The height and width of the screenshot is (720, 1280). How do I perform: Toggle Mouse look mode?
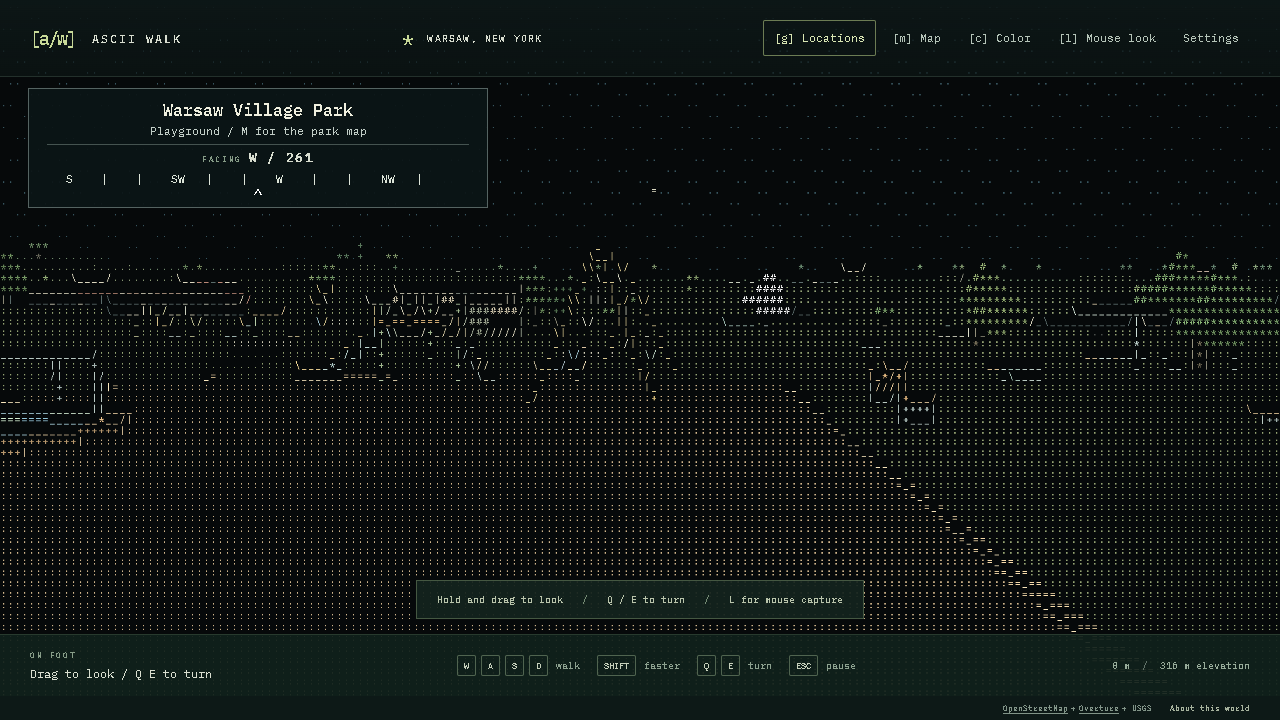coord(1107,38)
